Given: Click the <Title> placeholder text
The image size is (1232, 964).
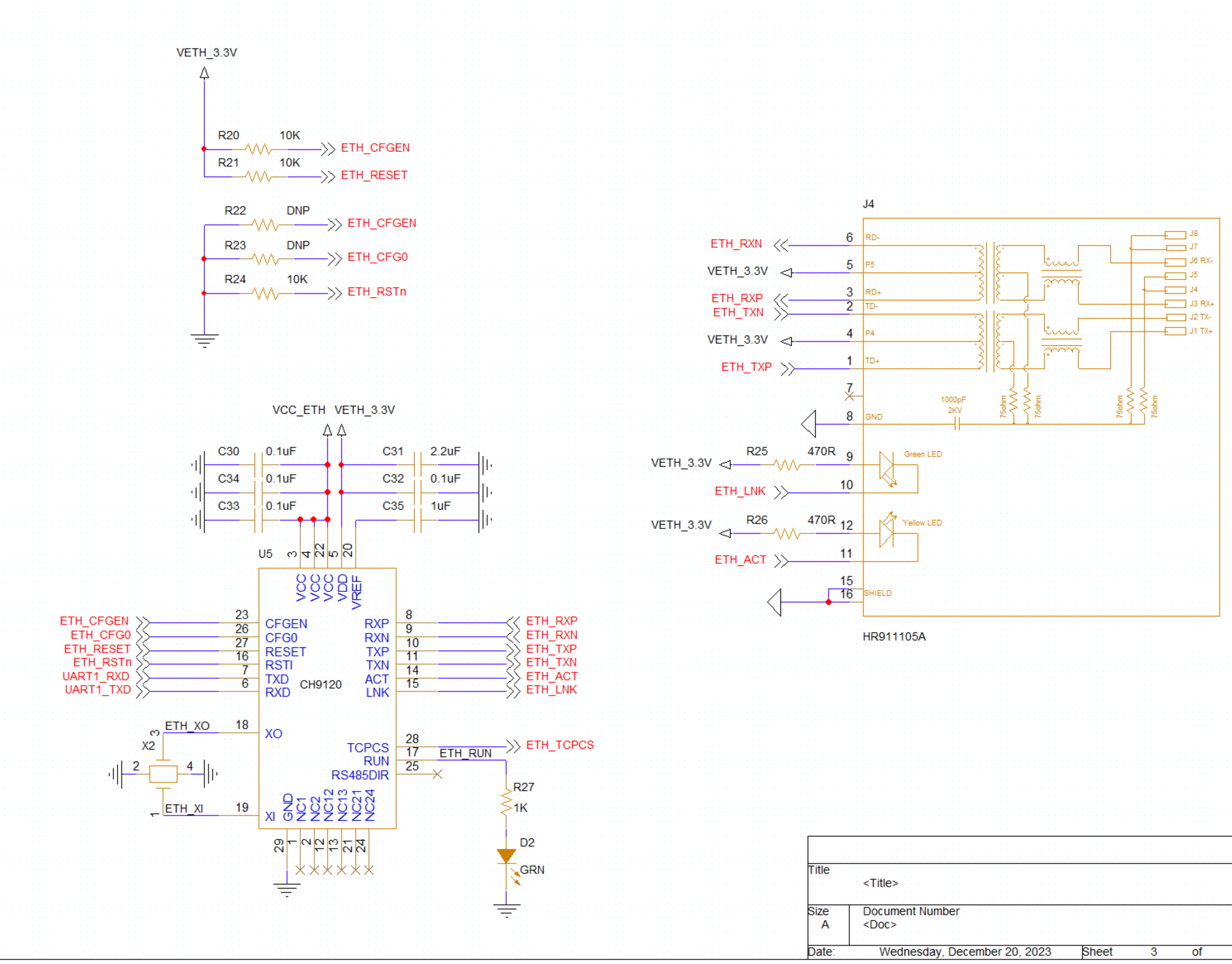Looking at the screenshot, I should pos(880,883).
